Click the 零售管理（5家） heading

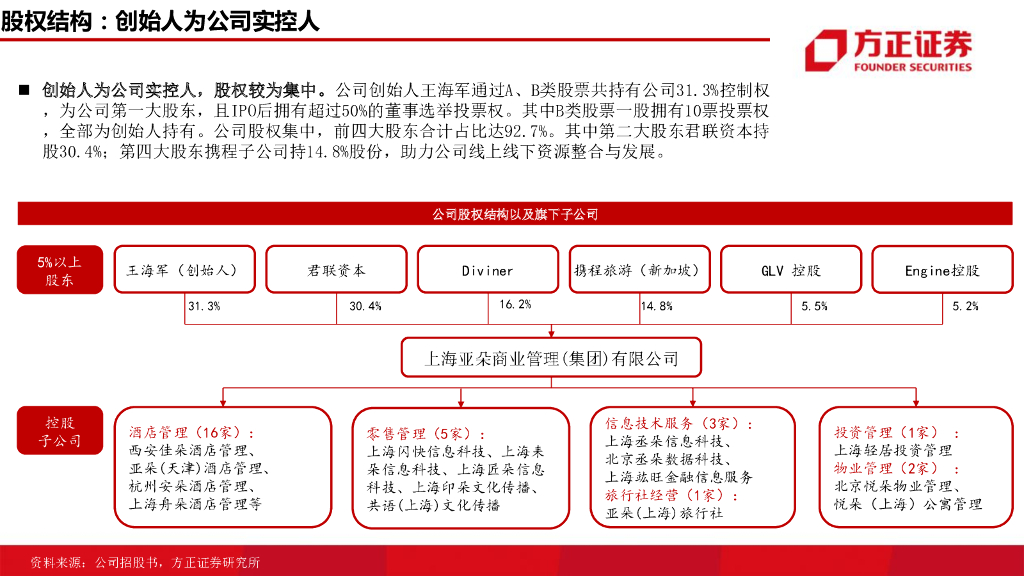[426, 434]
